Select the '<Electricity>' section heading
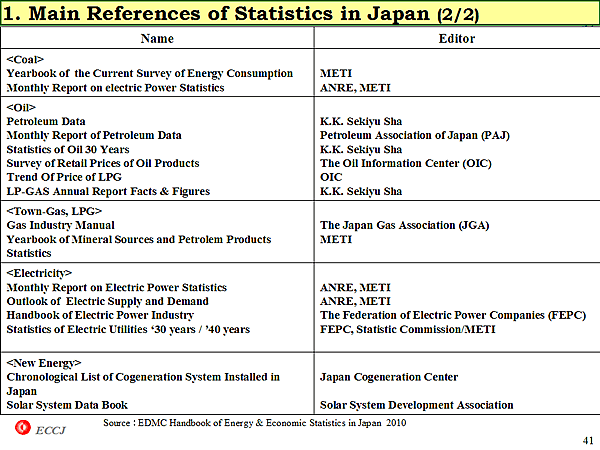 (39, 273)
